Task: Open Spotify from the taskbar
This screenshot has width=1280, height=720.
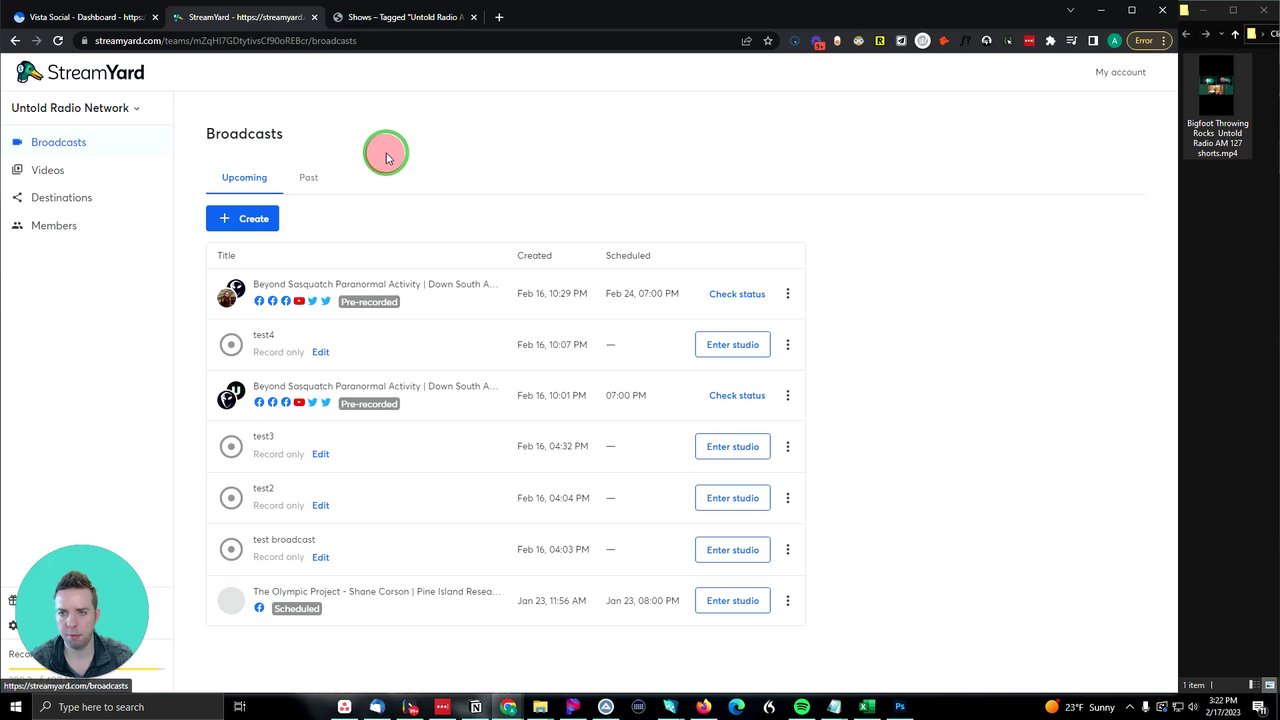Action: pyautogui.click(x=802, y=707)
